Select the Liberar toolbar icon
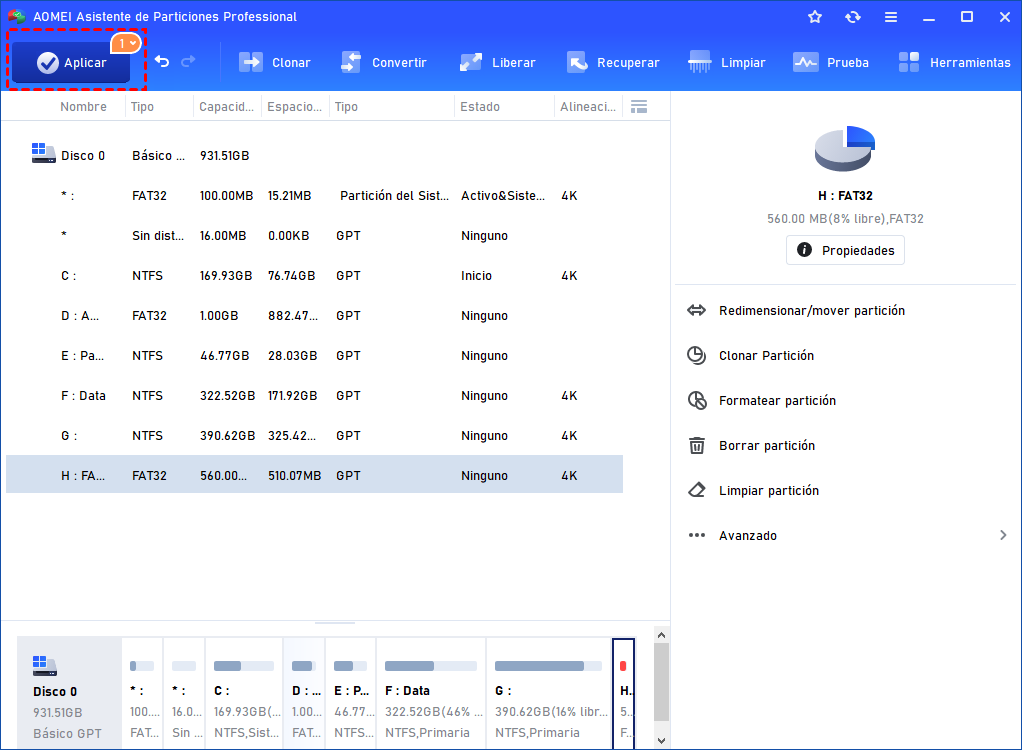 [497, 62]
